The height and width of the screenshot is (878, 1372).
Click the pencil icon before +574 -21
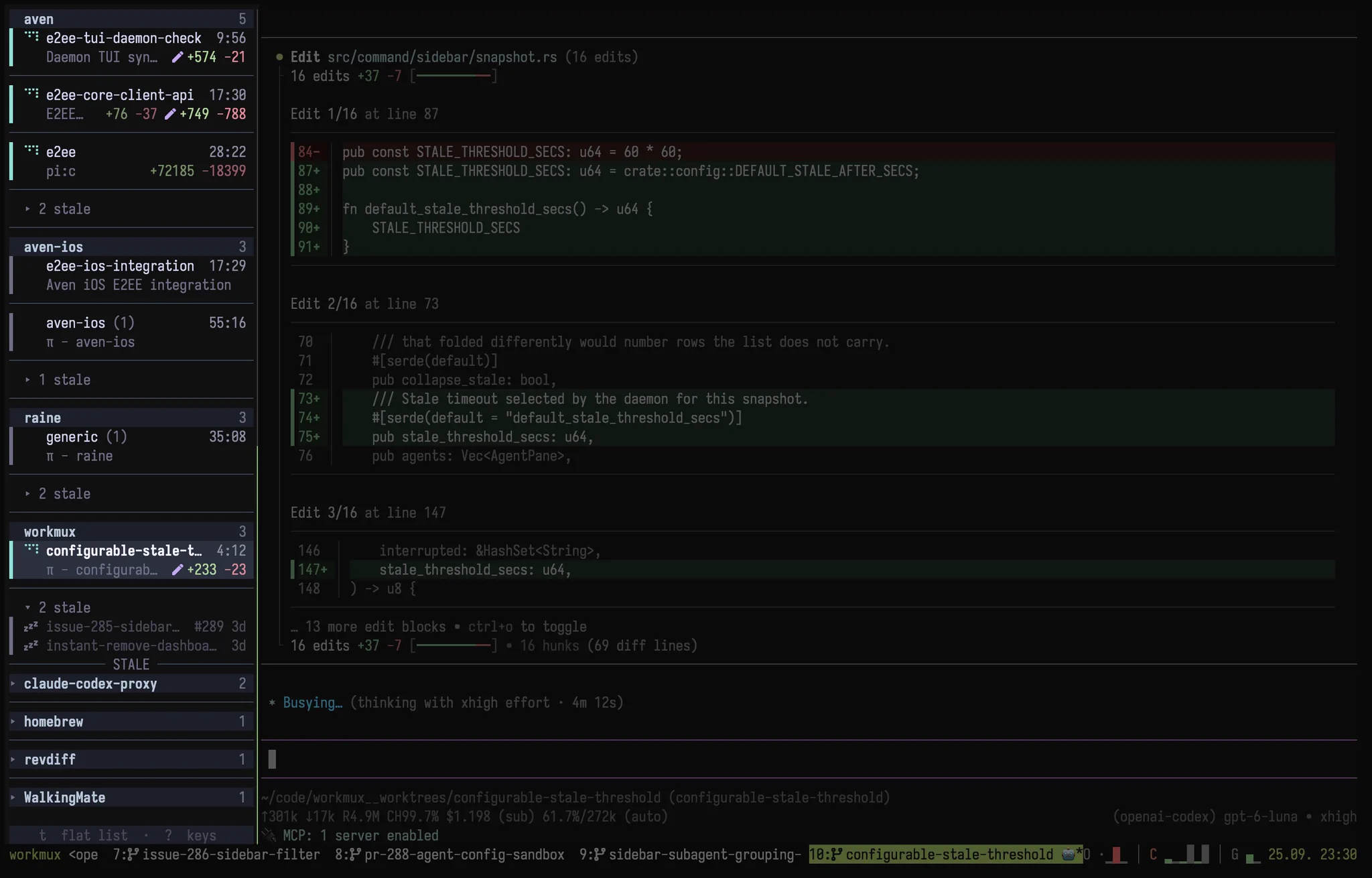point(177,57)
